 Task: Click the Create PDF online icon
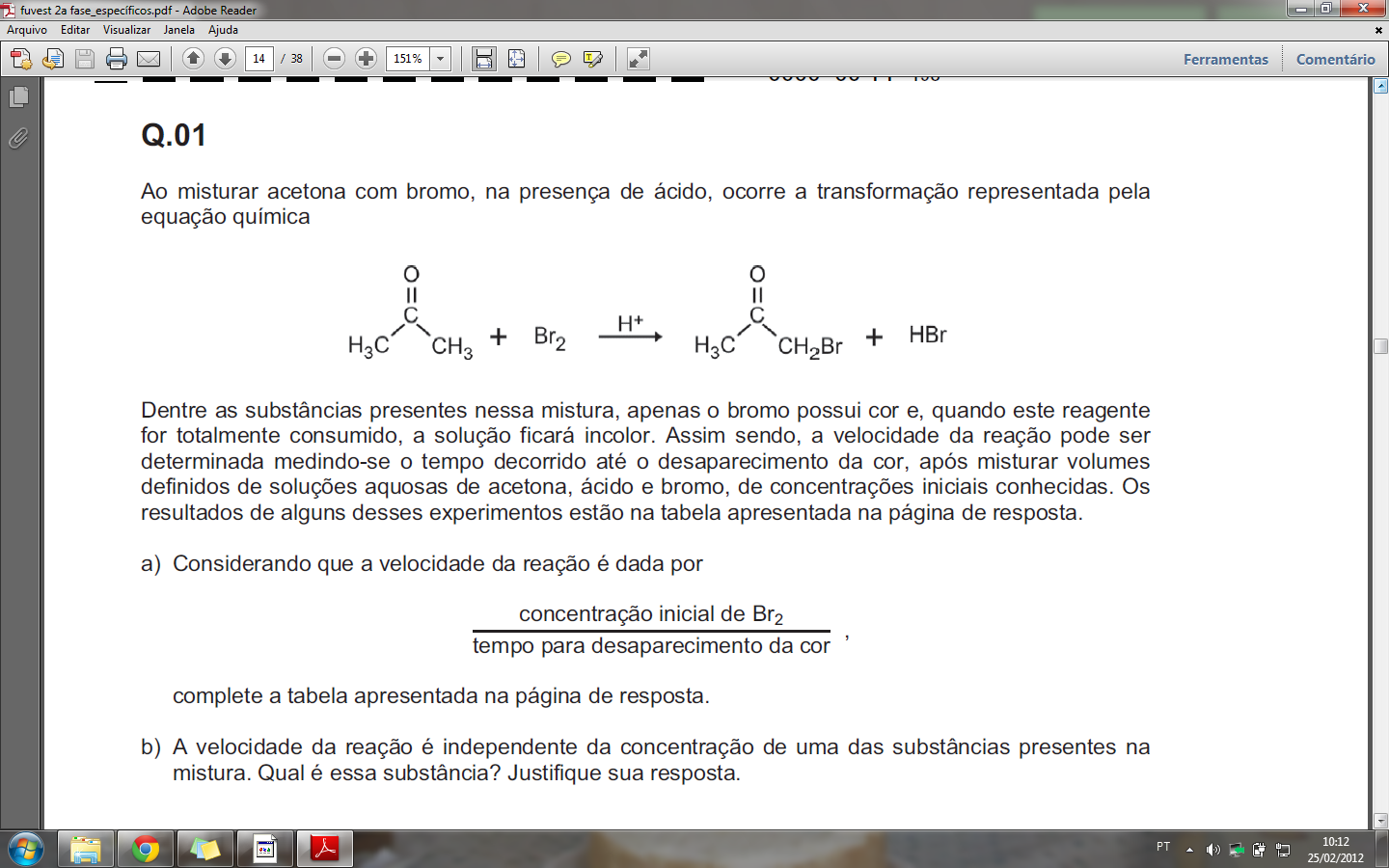(x=20, y=59)
